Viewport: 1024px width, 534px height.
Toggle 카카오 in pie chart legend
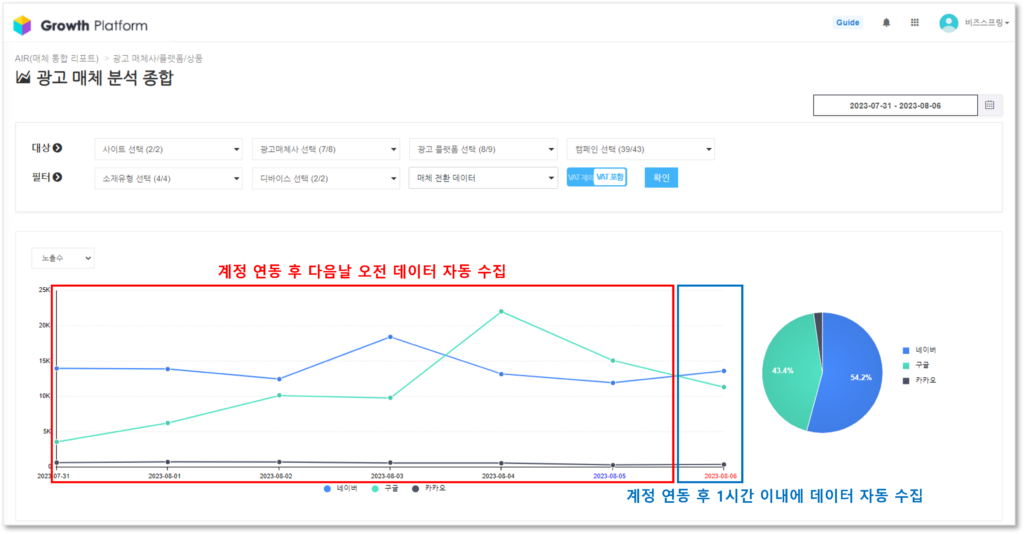[920, 381]
